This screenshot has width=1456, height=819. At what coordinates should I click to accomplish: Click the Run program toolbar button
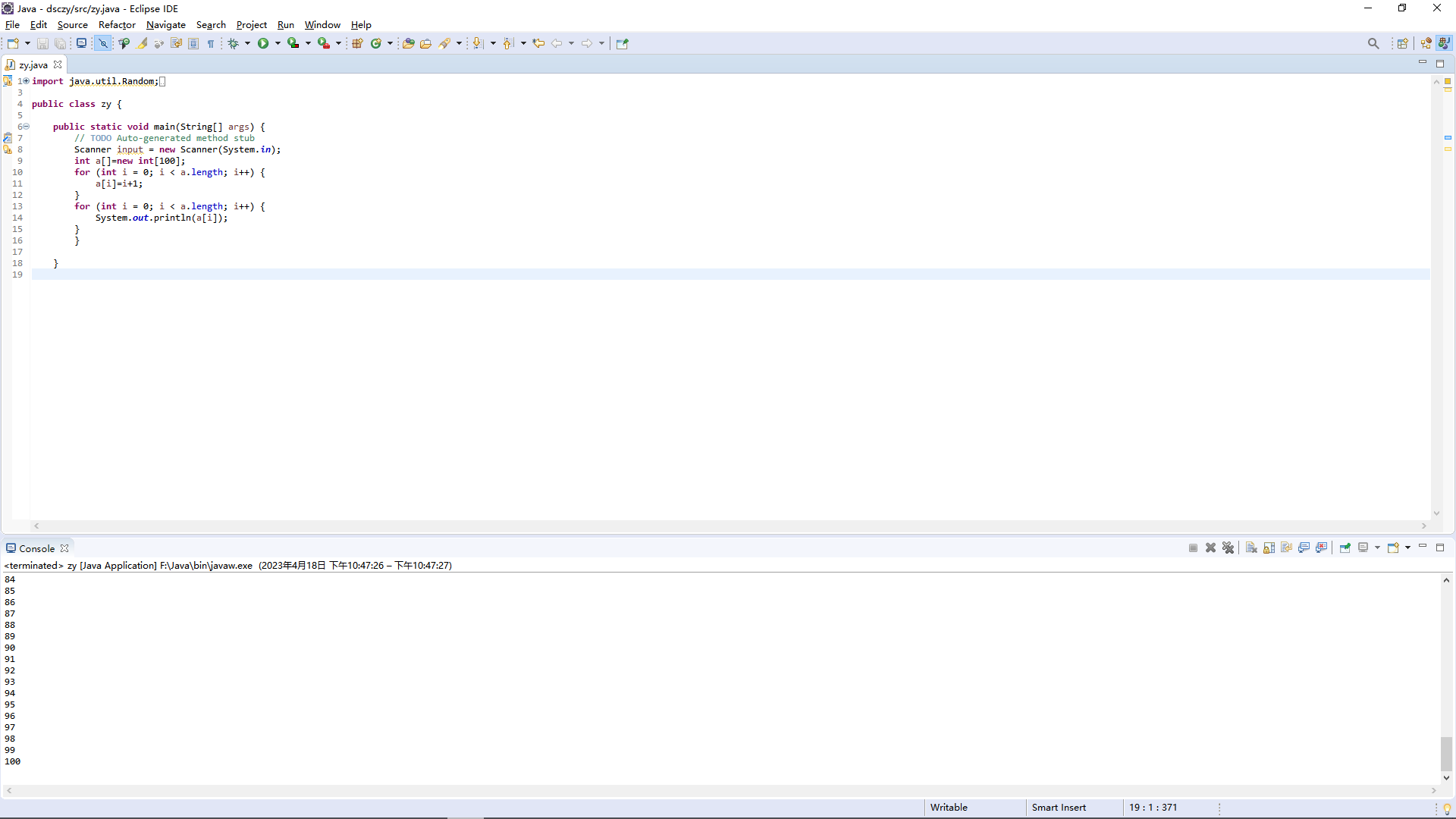click(263, 43)
